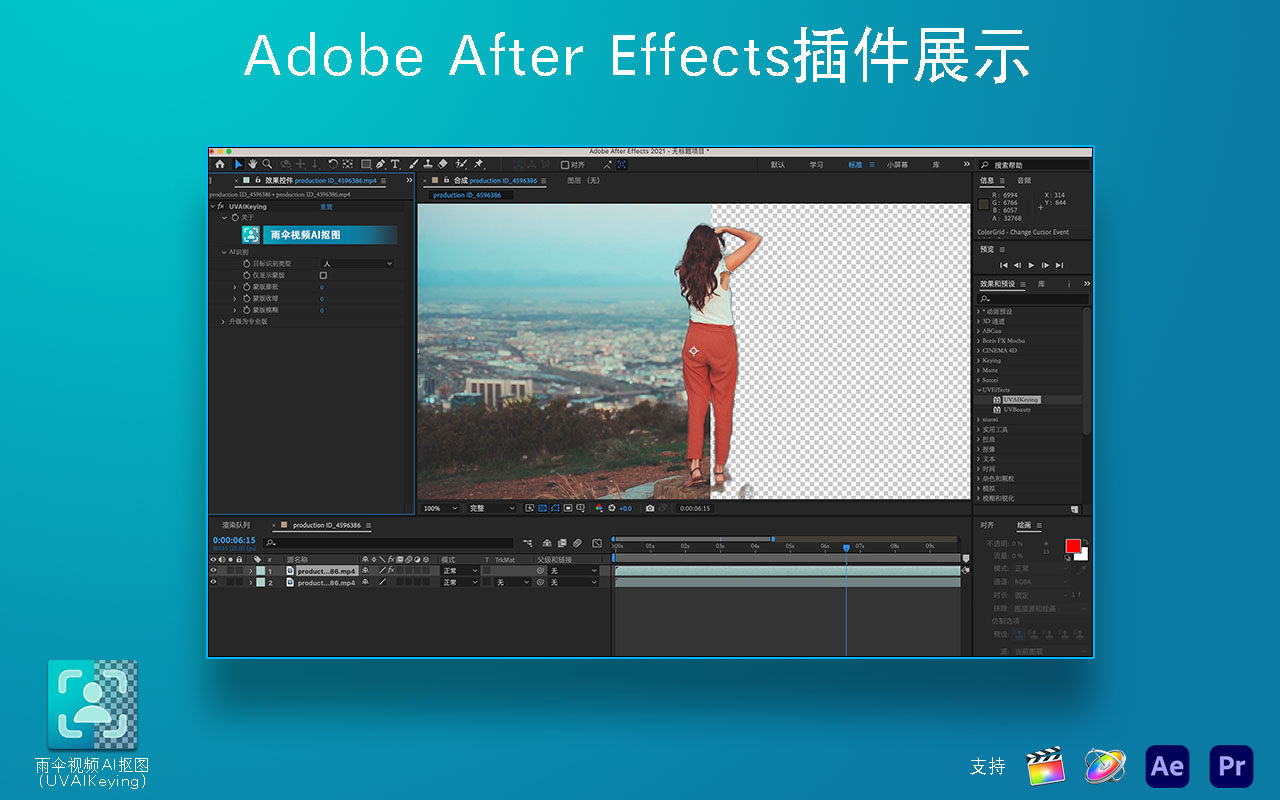The height and width of the screenshot is (800, 1280).
Task: Toggle the 仅显示蒙版 checkbox
Action: tap(323, 275)
